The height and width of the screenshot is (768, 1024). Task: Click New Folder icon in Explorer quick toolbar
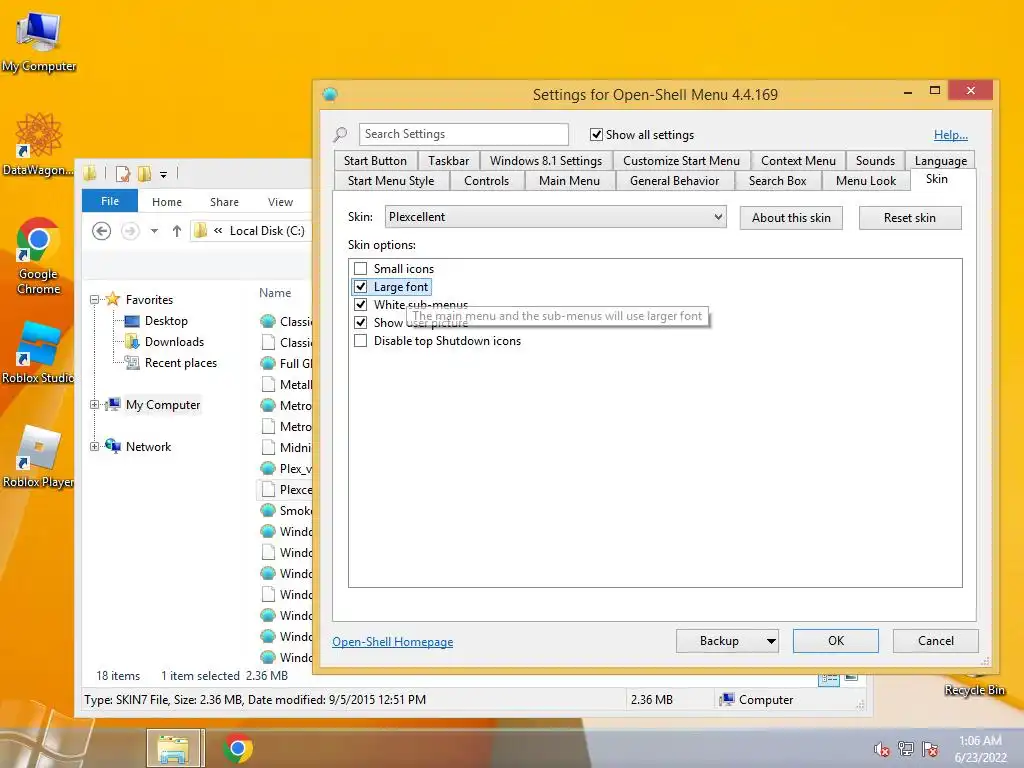click(144, 174)
